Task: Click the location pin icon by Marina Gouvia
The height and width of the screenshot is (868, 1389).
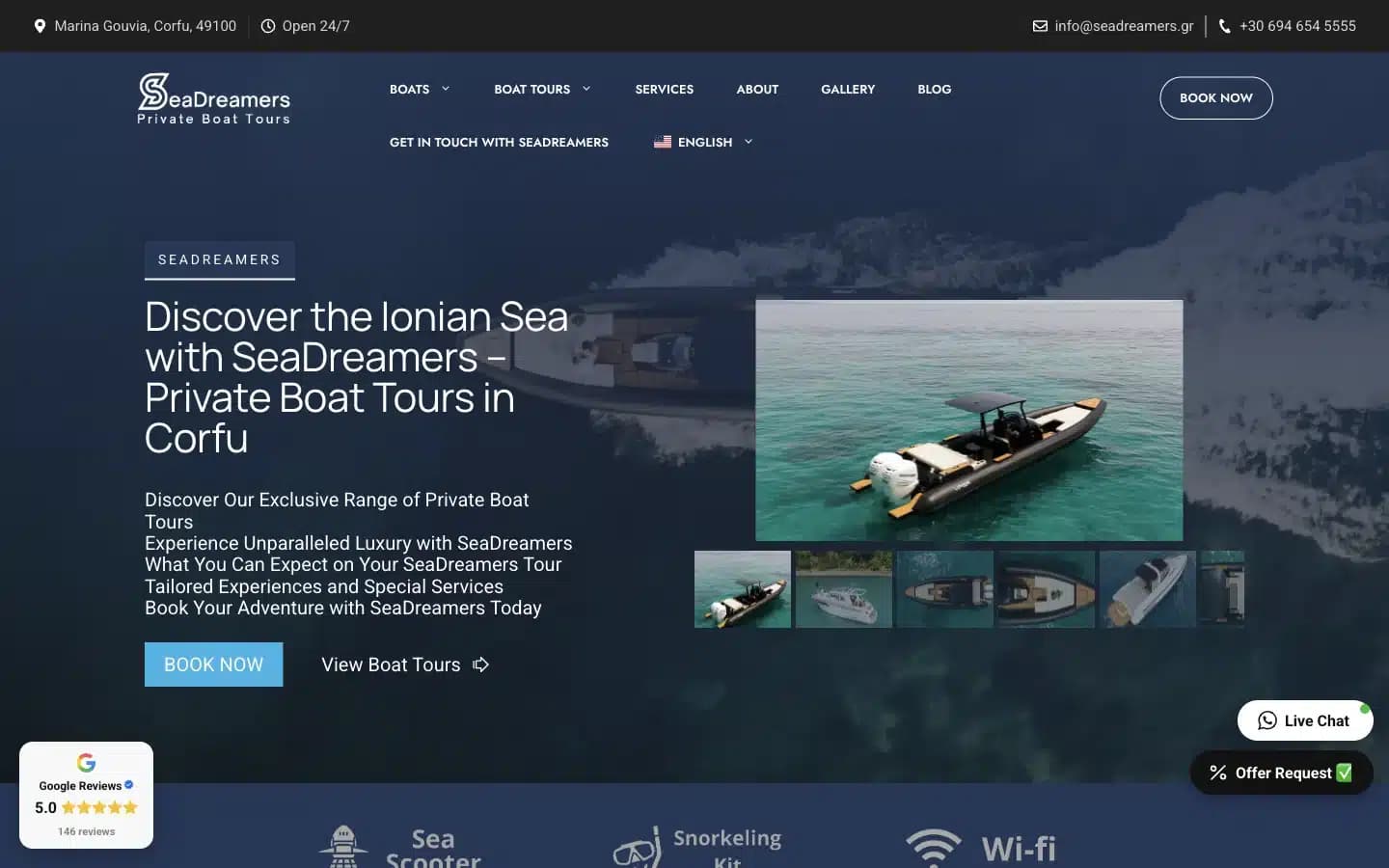Action: pos(40,26)
